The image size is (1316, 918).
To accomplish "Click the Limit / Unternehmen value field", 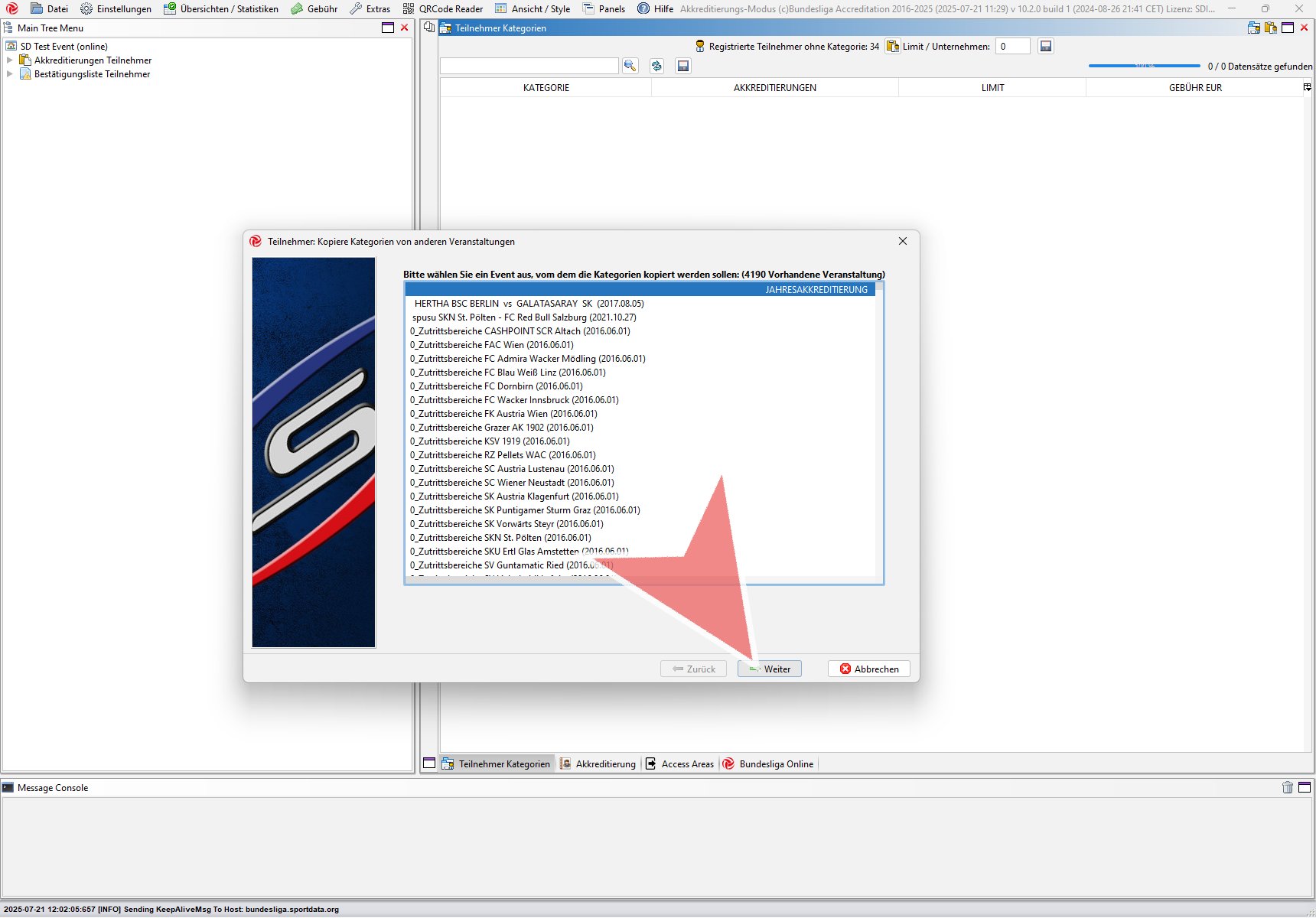I will tap(1012, 46).
